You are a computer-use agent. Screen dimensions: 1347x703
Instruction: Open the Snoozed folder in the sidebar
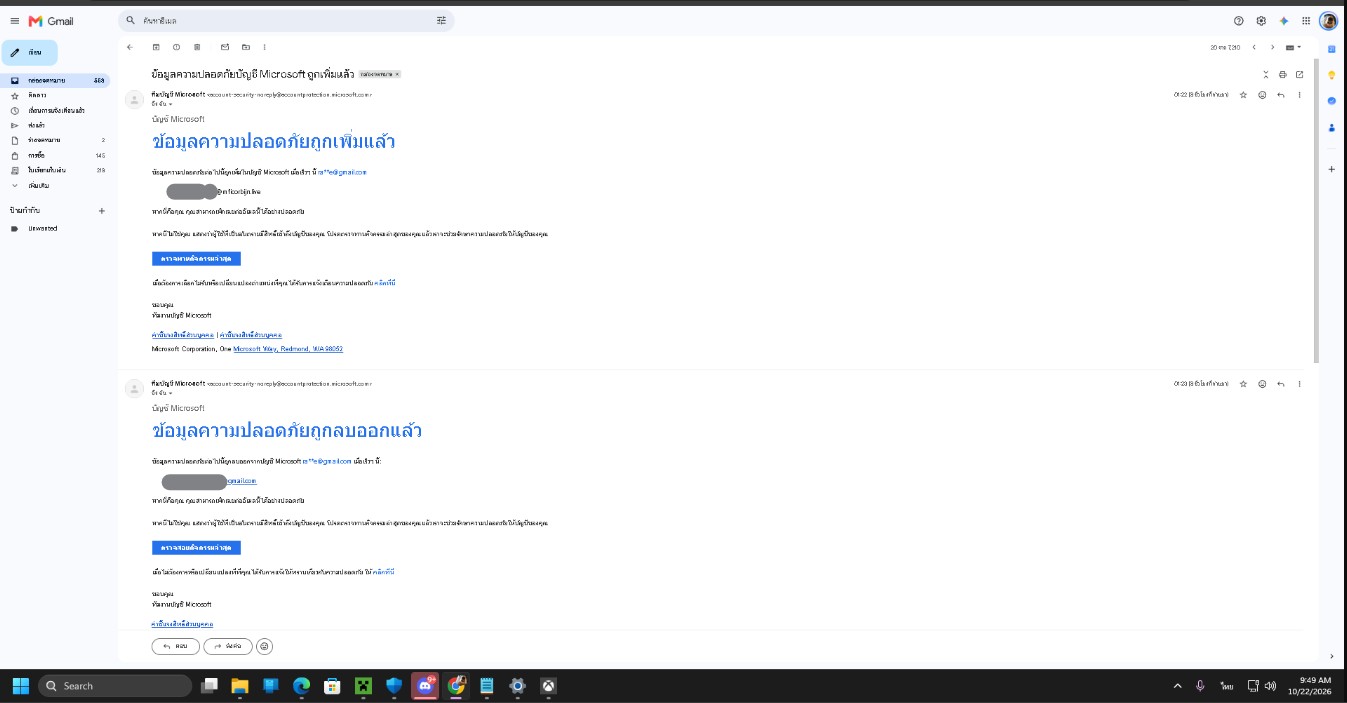pyautogui.click(x=55, y=110)
